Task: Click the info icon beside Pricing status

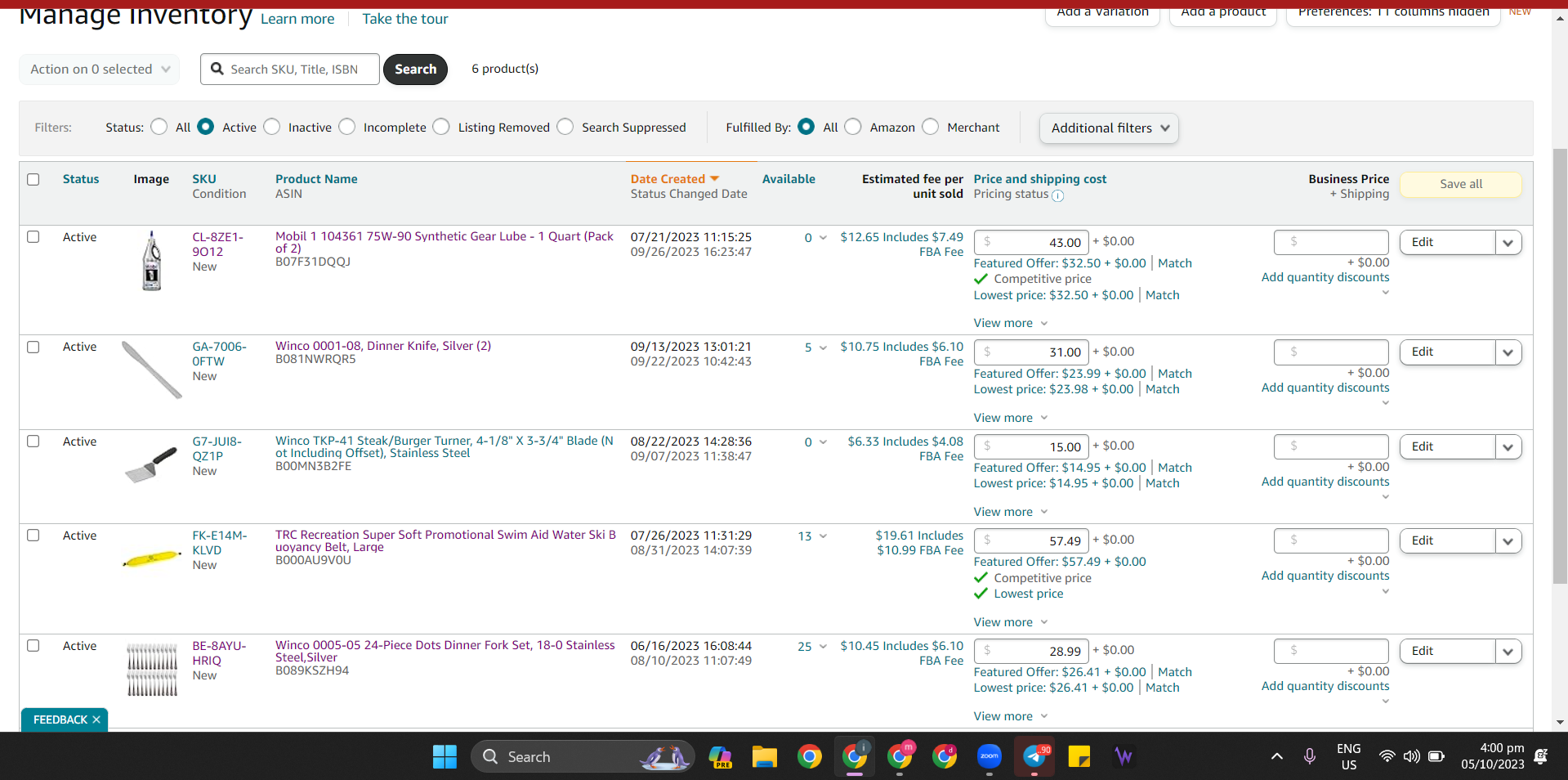Action: point(1057,195)
